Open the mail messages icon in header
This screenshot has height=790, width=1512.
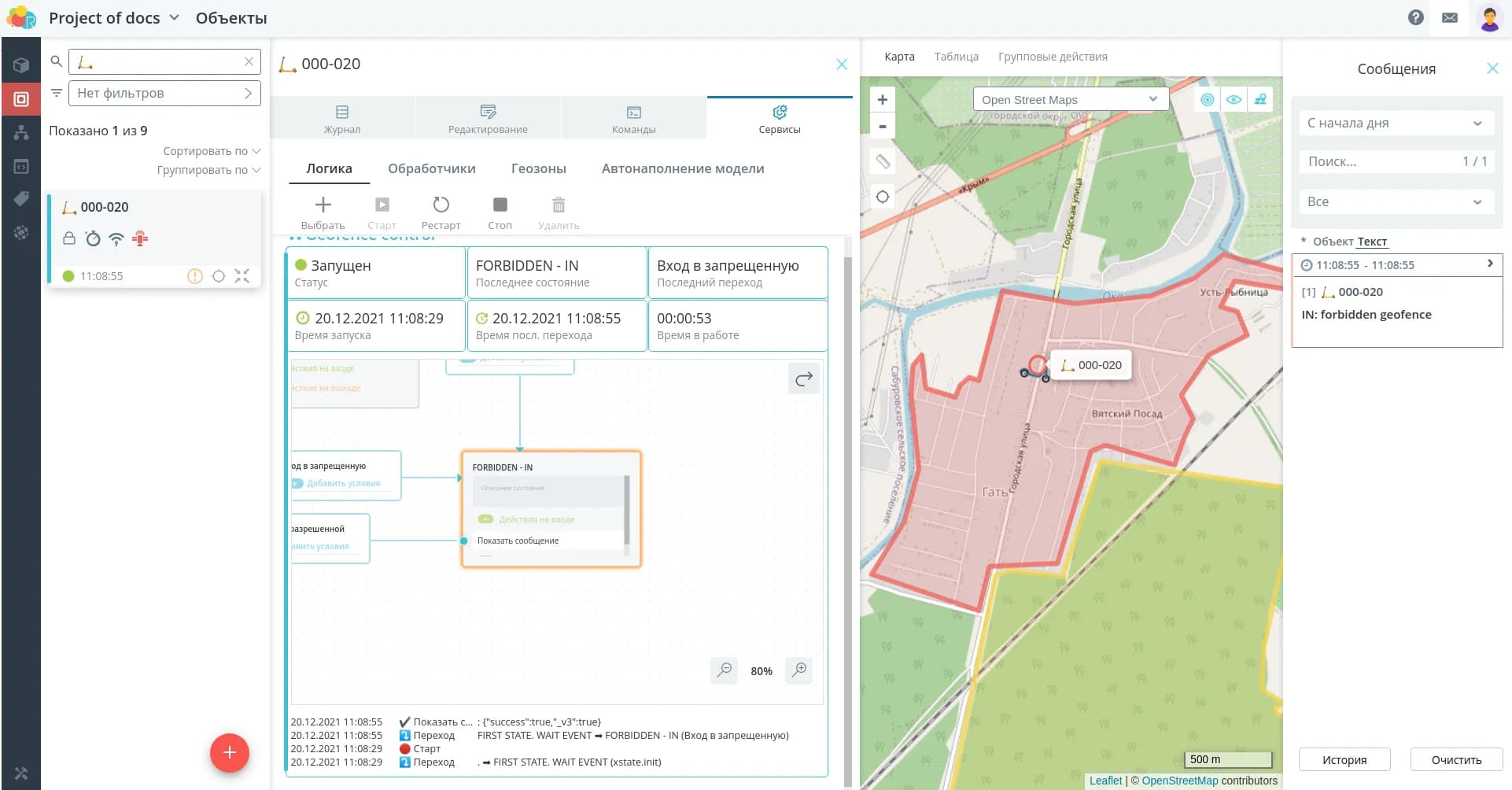tap(1450, 17)
